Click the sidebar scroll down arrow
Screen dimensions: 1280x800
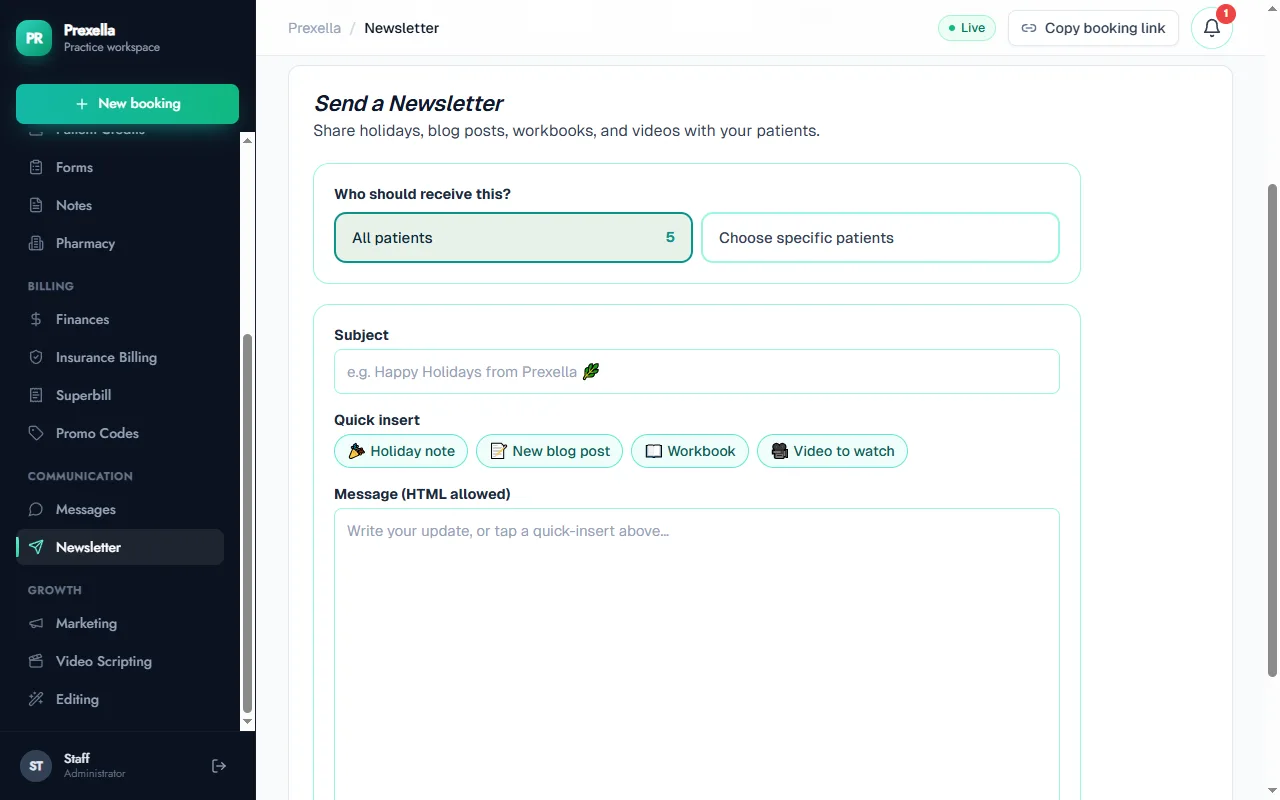pyautogui.click(x=247, y=721)
